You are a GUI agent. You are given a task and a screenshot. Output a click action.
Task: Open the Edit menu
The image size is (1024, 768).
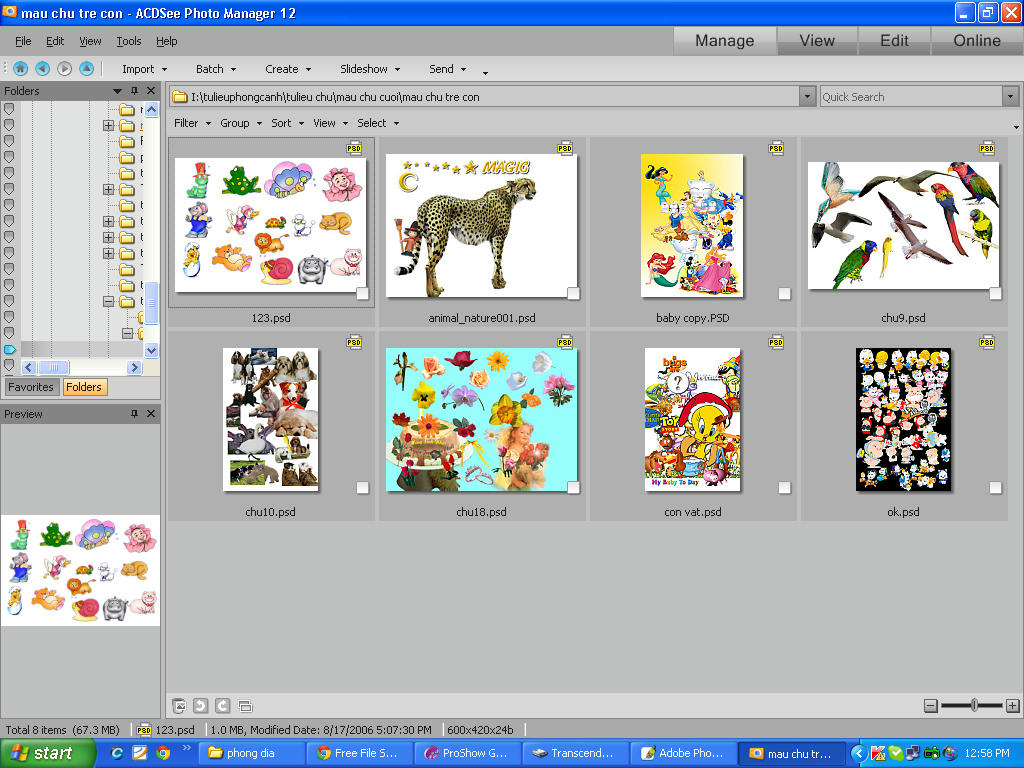[55, 41]
